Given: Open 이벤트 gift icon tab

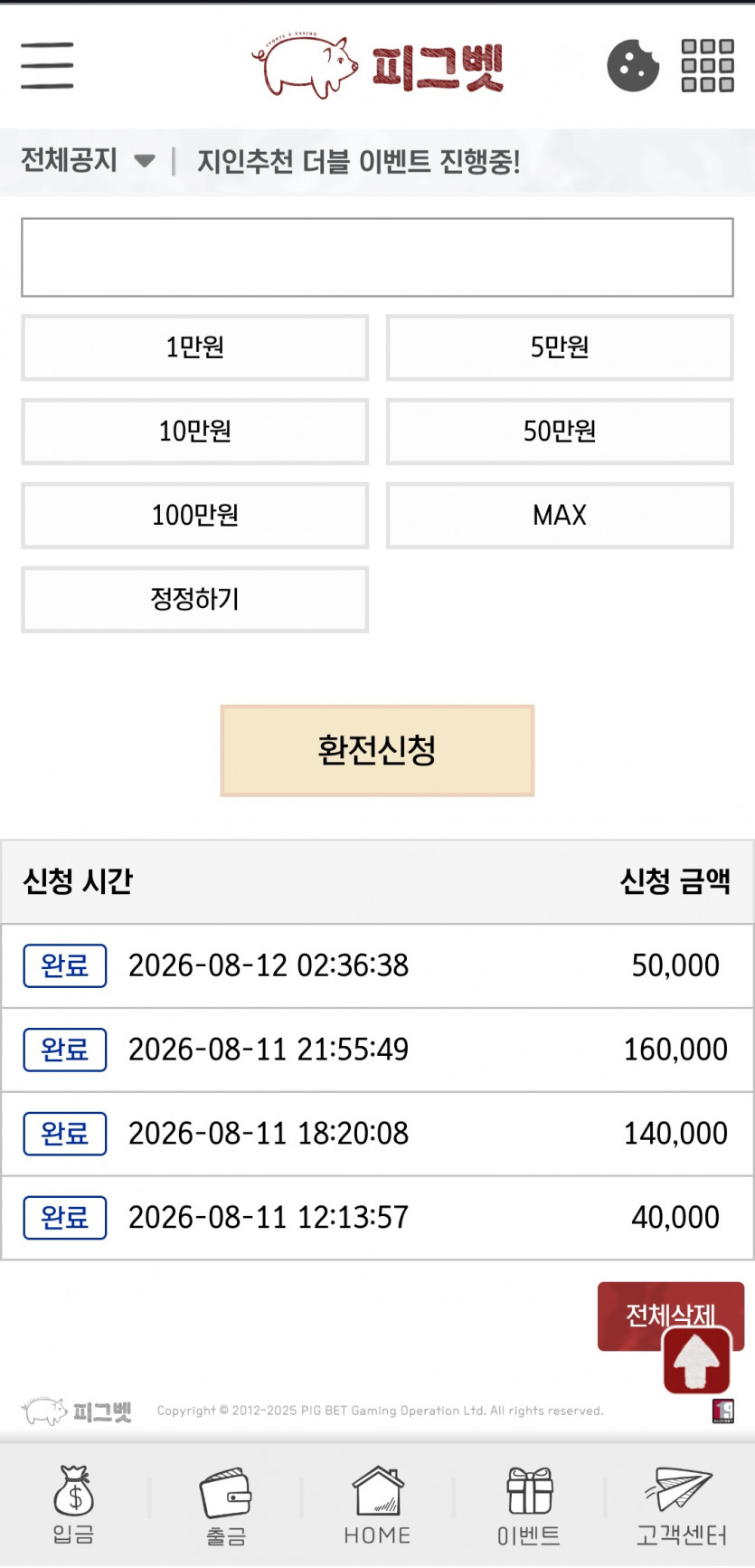Looking at the screenshot, I should click(529, 1504).
